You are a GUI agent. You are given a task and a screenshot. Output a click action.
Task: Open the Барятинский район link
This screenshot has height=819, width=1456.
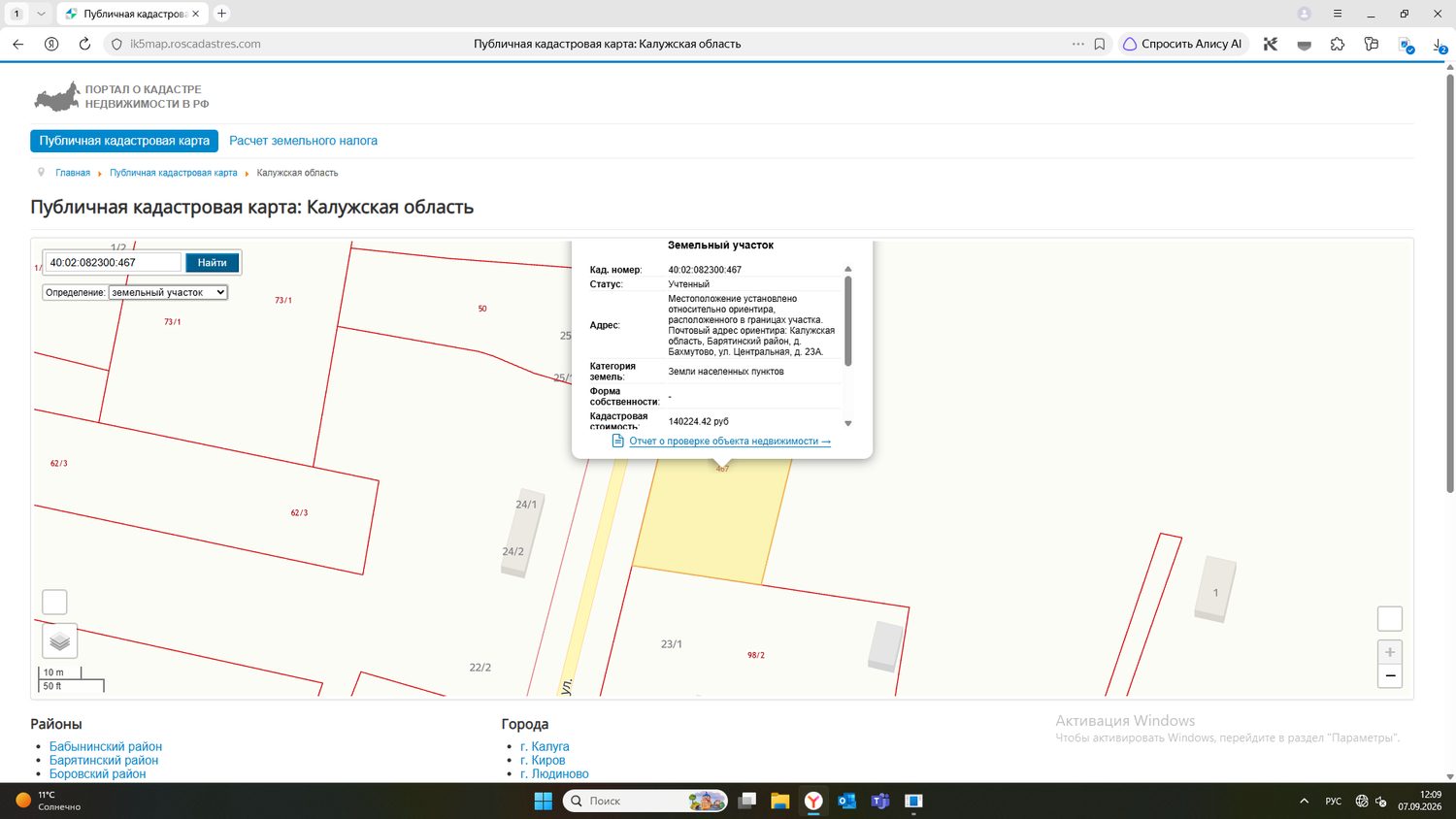[x=104, y=760]
